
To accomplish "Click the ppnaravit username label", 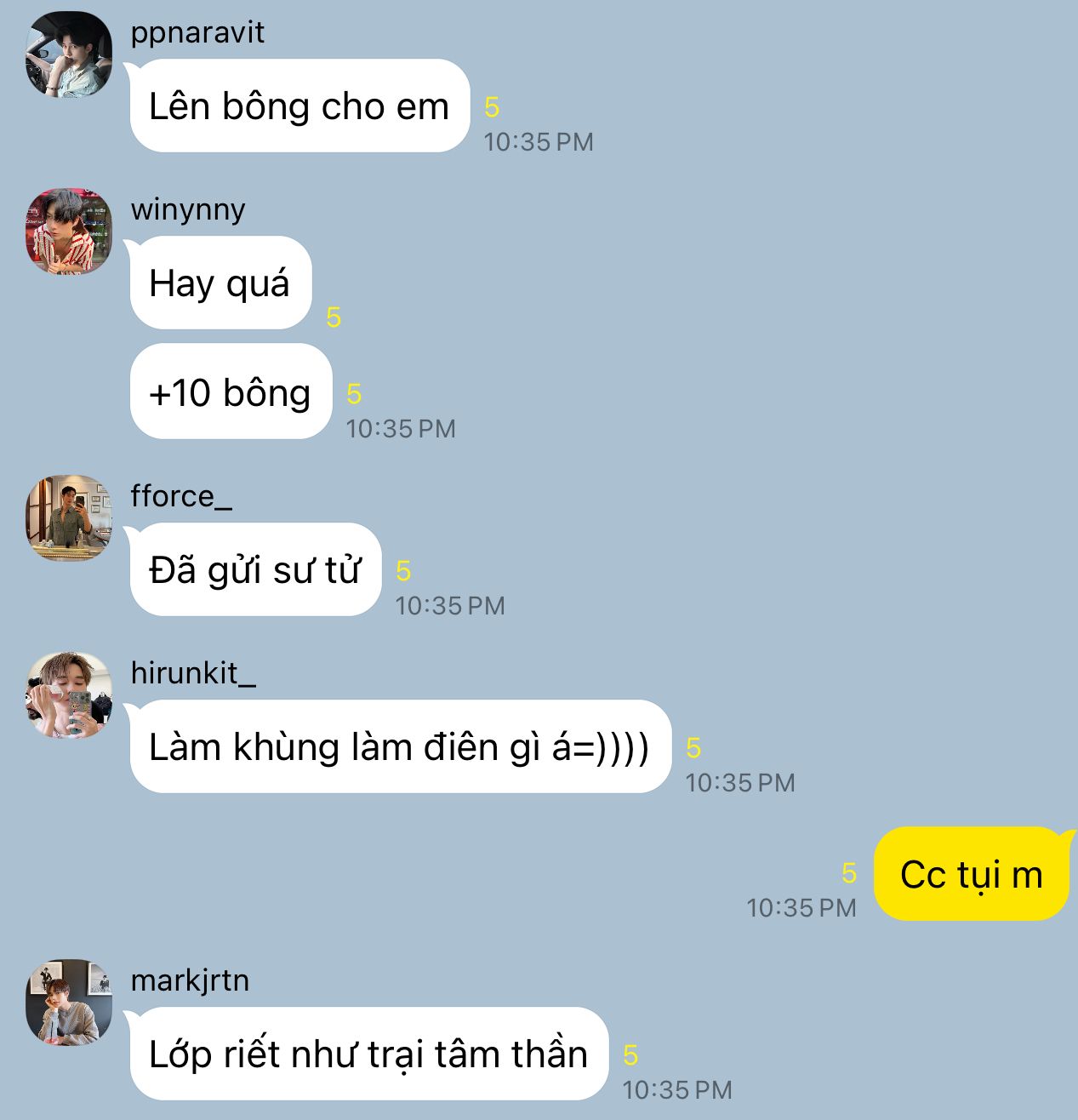I will 197,32.
